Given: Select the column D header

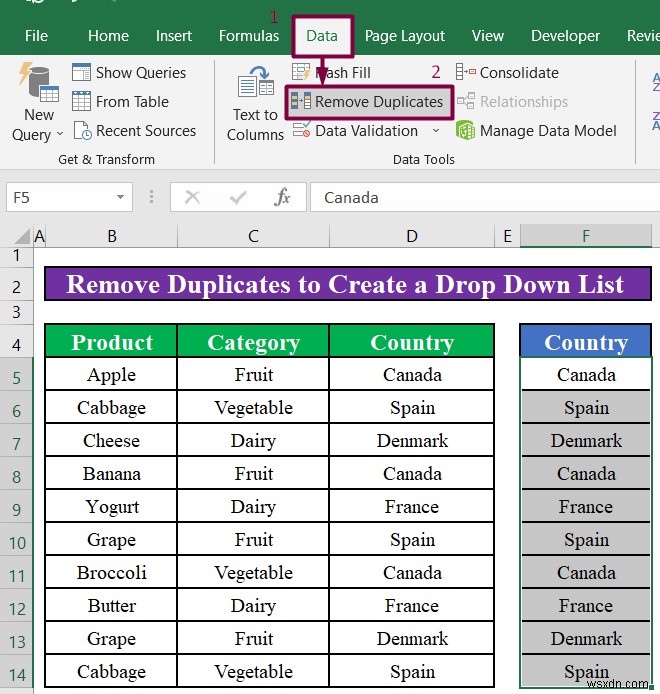Looking at the screenshot, I should pos(412,236).
